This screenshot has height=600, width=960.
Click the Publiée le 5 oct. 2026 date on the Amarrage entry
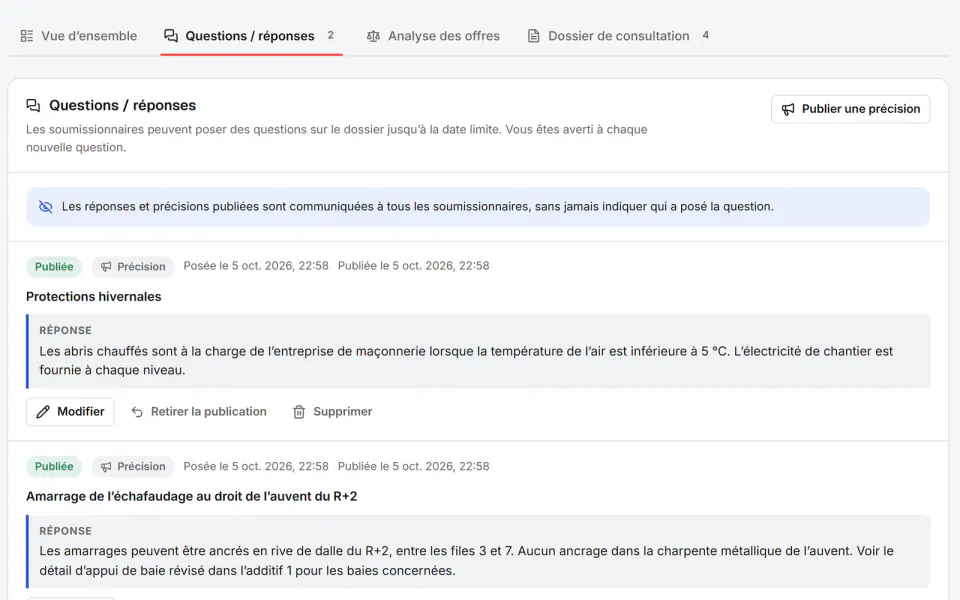413,467
